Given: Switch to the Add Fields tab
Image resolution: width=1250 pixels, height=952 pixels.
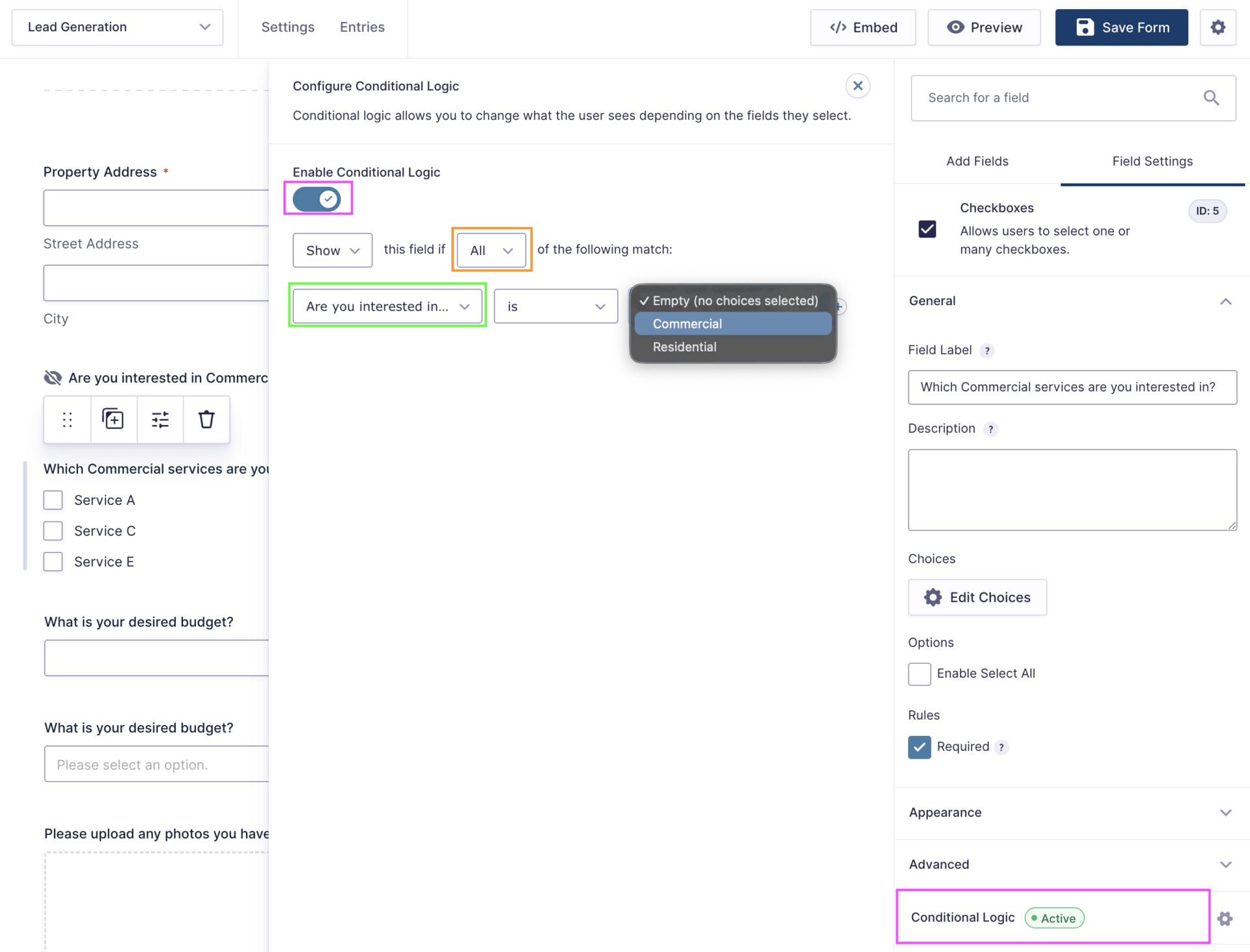Looking at the screenshot, I should 977,161.
